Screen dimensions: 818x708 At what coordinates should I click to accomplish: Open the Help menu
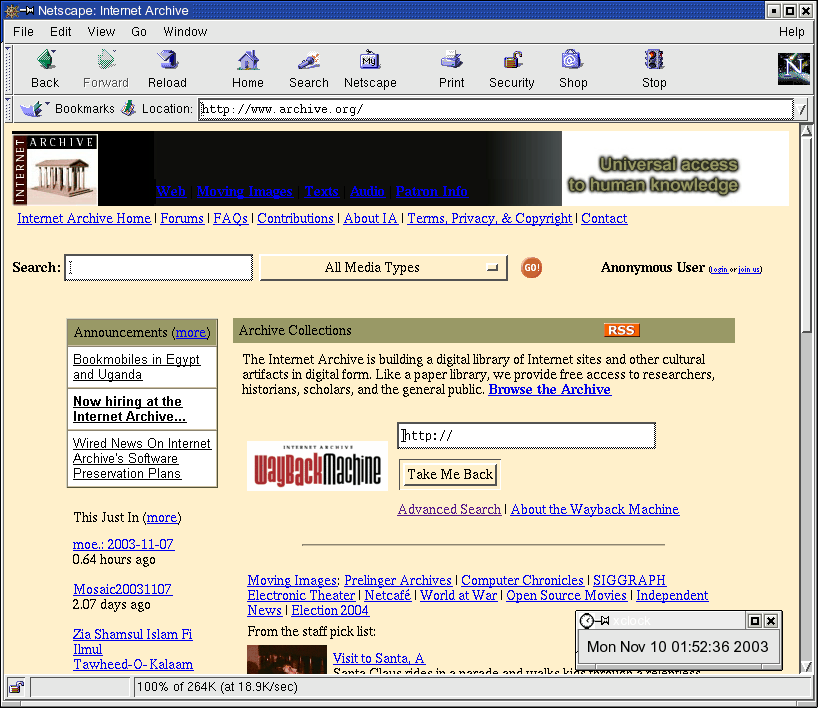[x=791, y=32]
